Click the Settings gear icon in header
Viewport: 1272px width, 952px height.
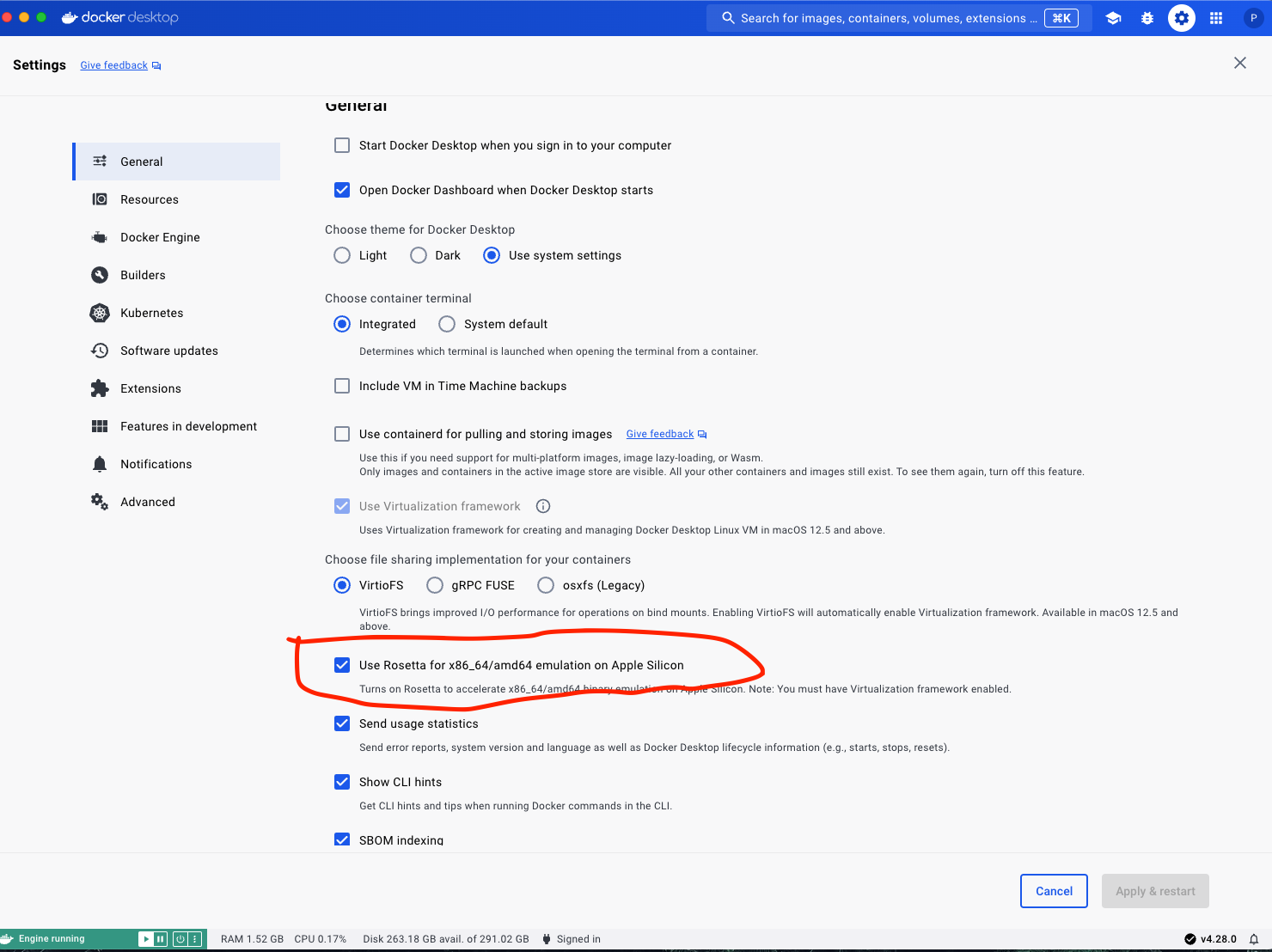tap(1182, 18)
